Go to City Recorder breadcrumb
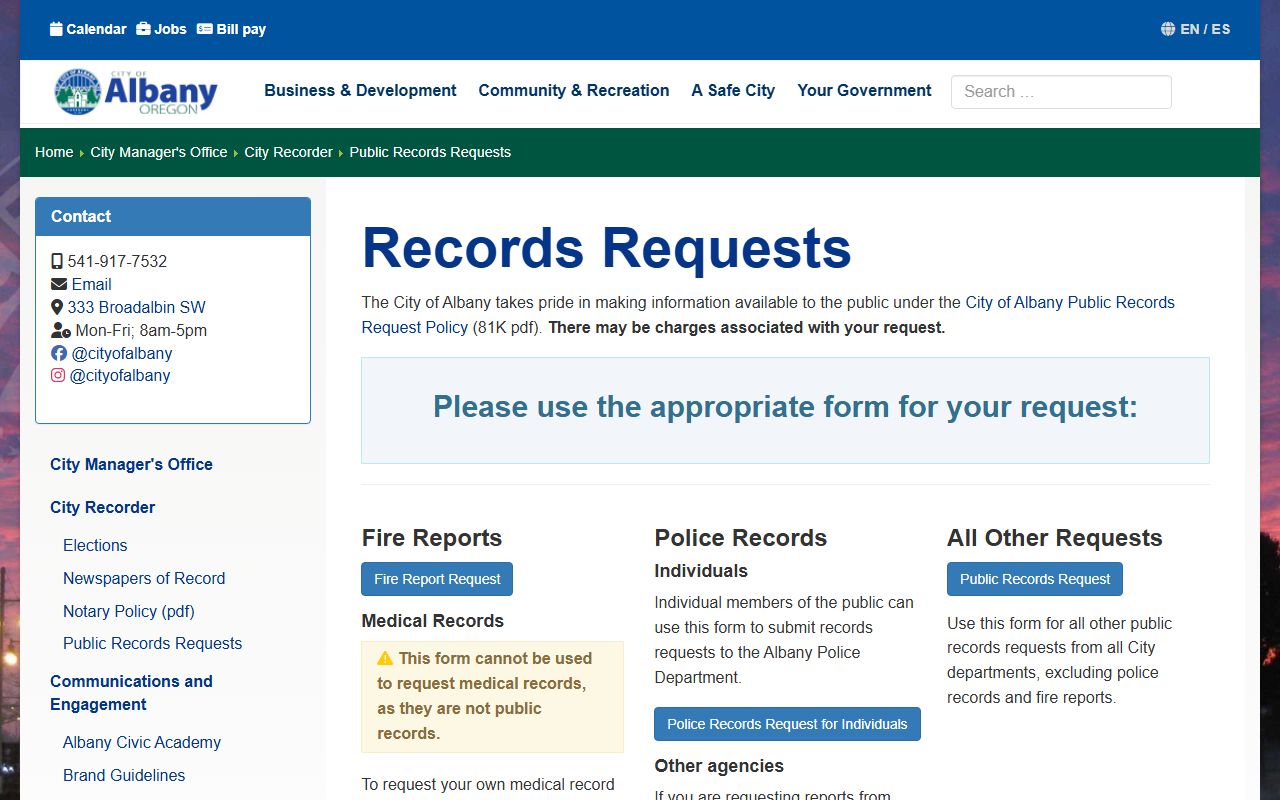The height and width of the screenshot is (800, 1280). (x=288, y=152)
